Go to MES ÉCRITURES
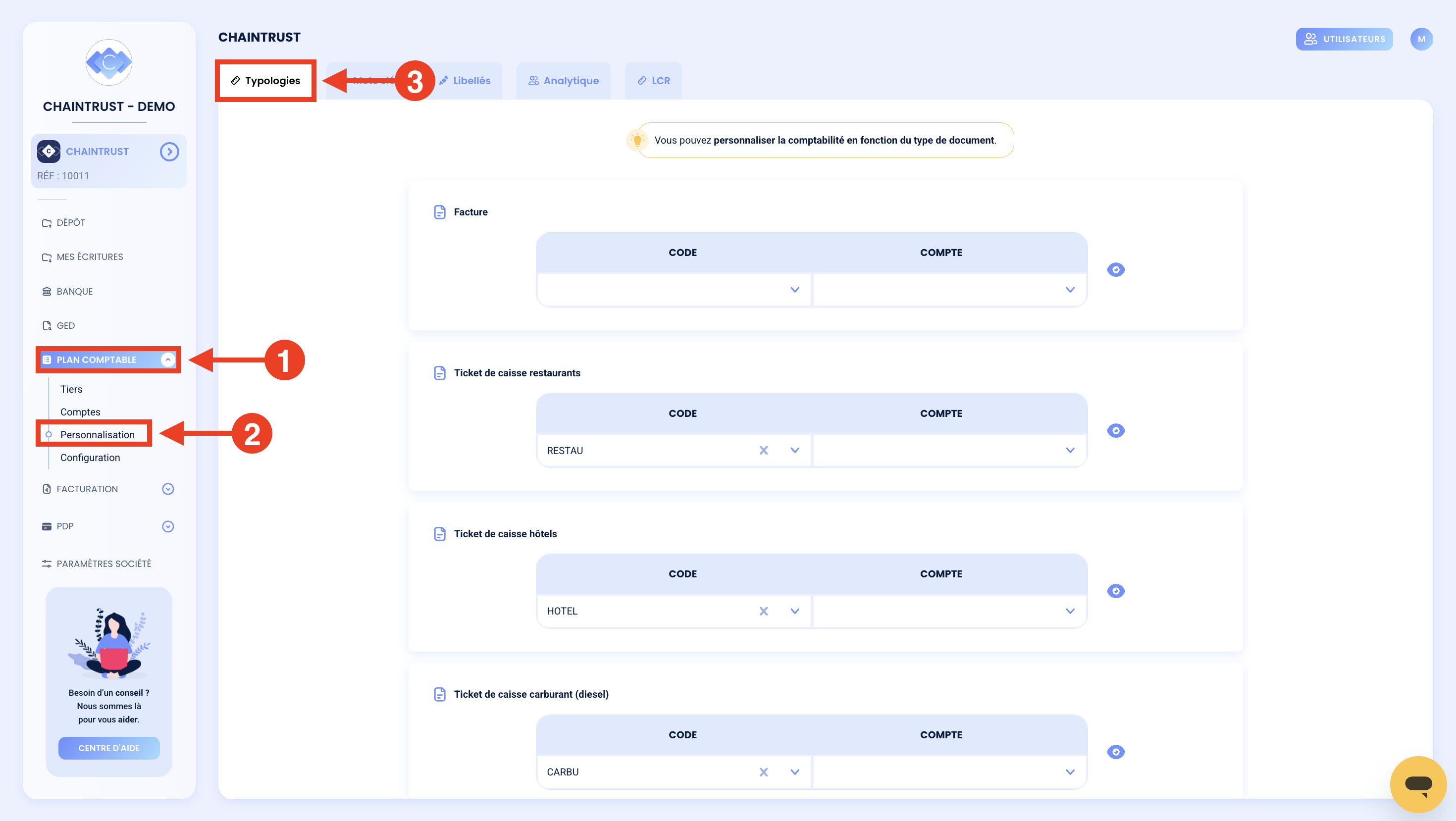The height and width of the screenshot is (821, 1456). coord(89,257)
